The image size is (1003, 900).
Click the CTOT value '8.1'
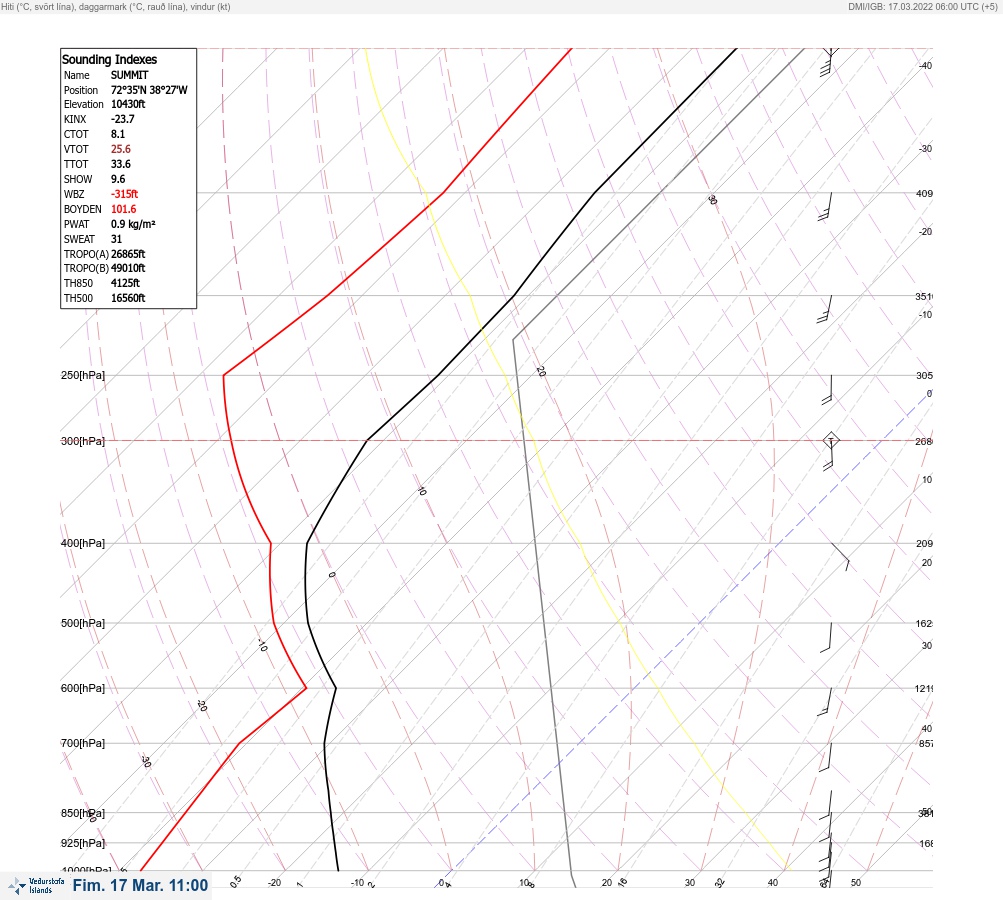[x=118, y=134]
